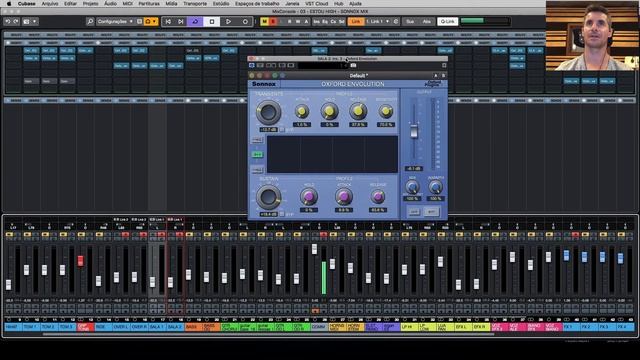Click the camera icon in plugin header bar
This screenshot has width=640, height=360.
[x=353, y=65]
